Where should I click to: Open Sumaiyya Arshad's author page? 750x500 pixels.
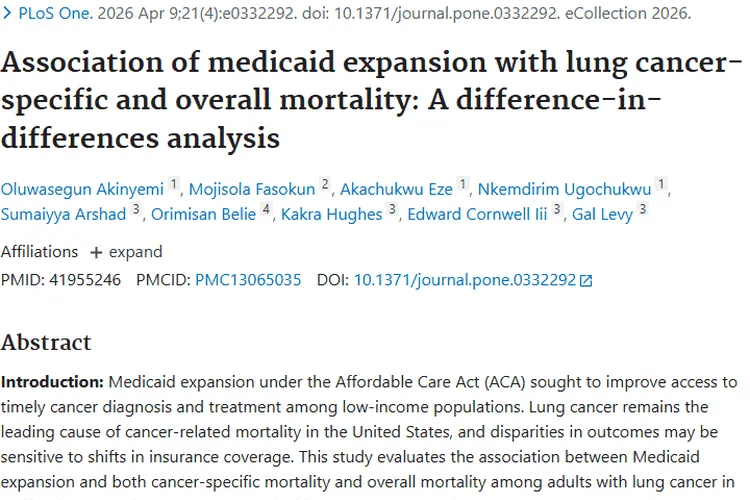[x=63, y=214]
